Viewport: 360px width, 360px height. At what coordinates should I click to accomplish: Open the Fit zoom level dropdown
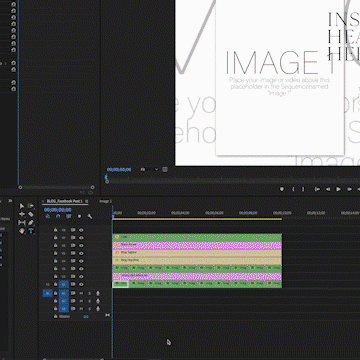[x=149, y=169]
